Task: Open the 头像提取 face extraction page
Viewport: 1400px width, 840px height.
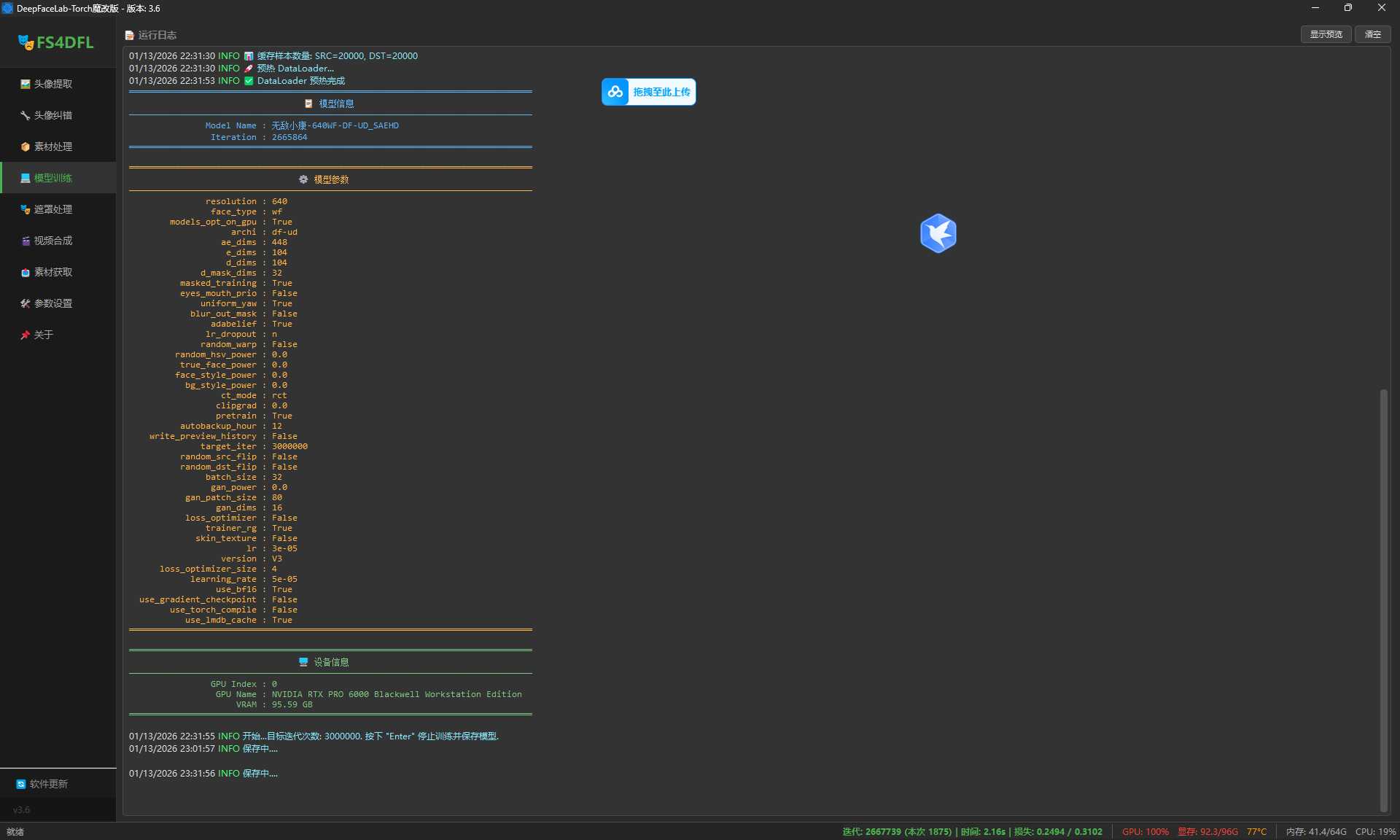Action: pos(52,84)
